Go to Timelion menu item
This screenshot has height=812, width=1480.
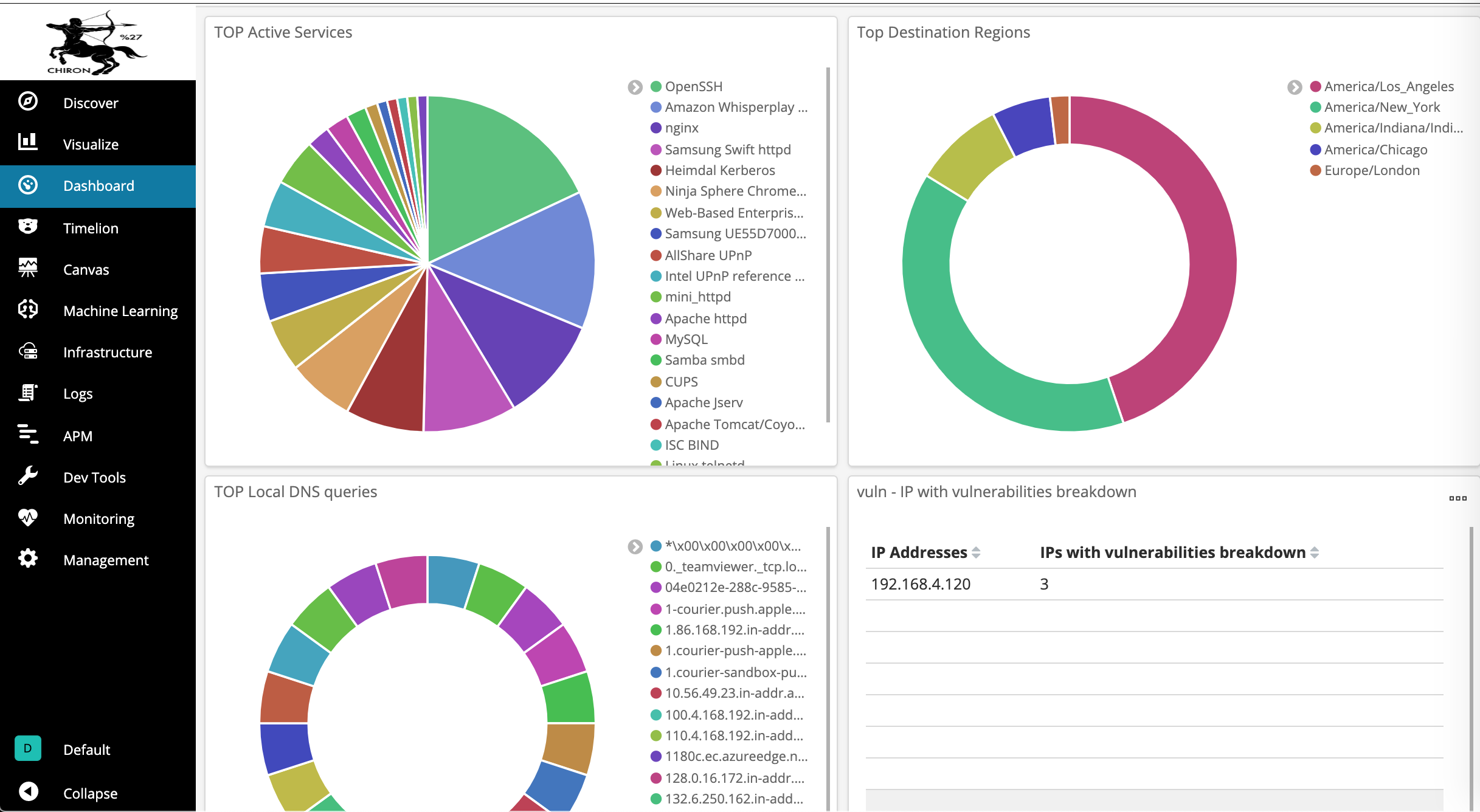(x=91, y=228)
